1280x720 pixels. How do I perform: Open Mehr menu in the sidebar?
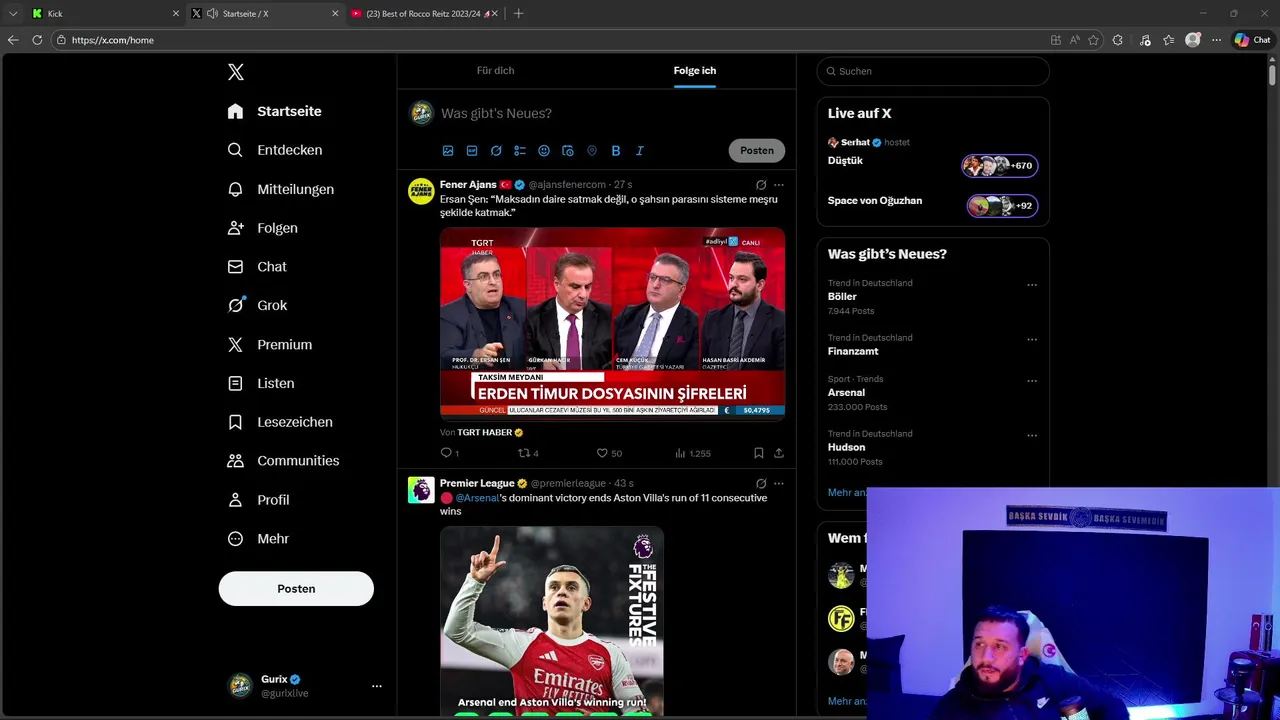pyautogui.click(x=258, y=539)
